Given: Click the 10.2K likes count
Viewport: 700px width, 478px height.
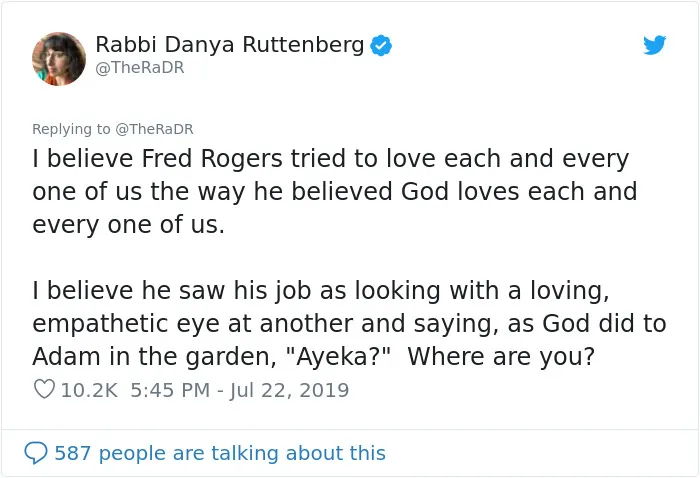Looking at the screenshot, I should pos(89,390).
